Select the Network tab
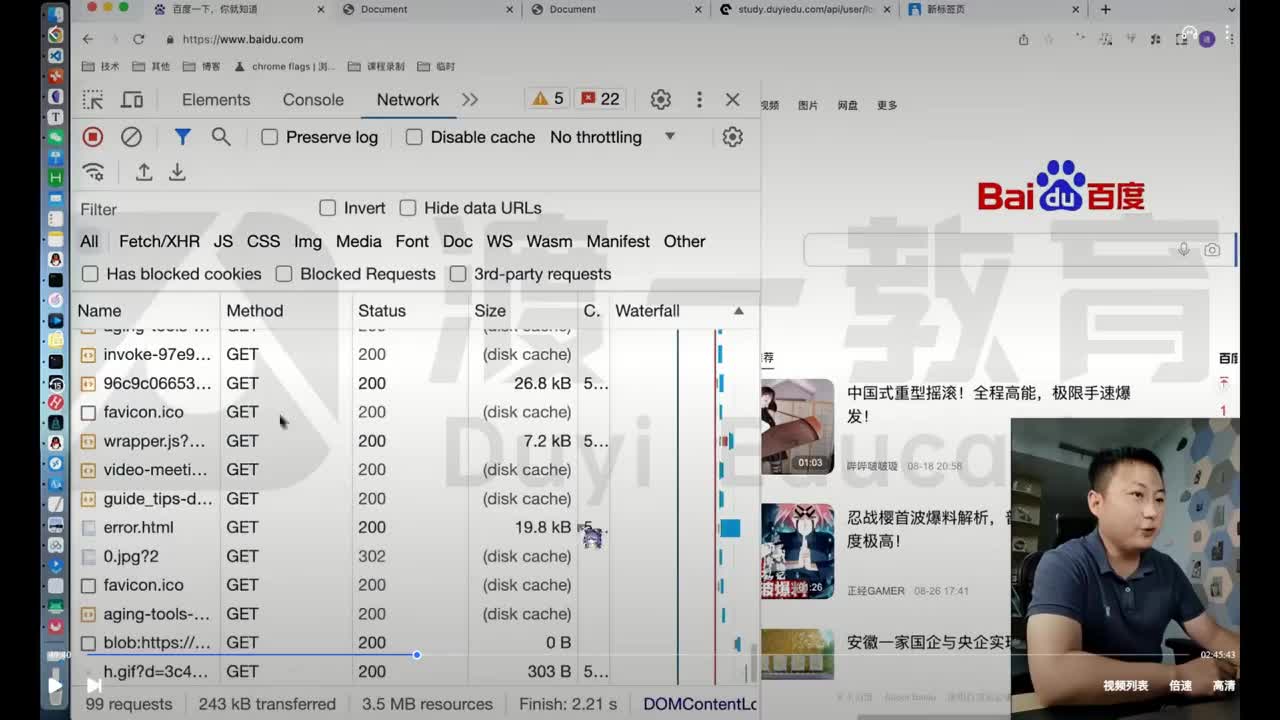The width and height of the screenshot is (1280, 720). point(408,100)
